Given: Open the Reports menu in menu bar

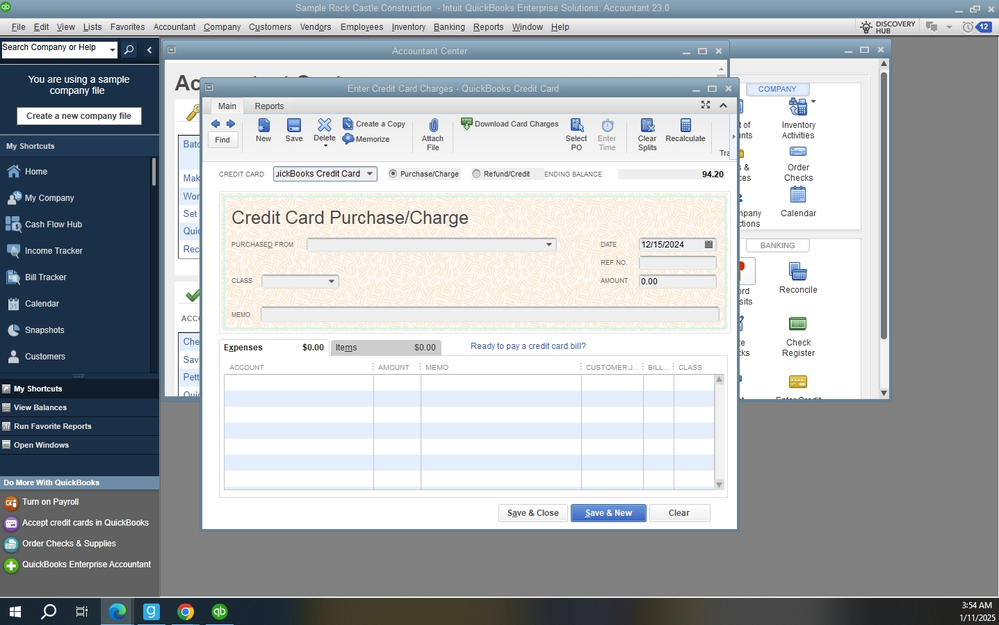Looking at the screenshot, I should coord(488,27).
